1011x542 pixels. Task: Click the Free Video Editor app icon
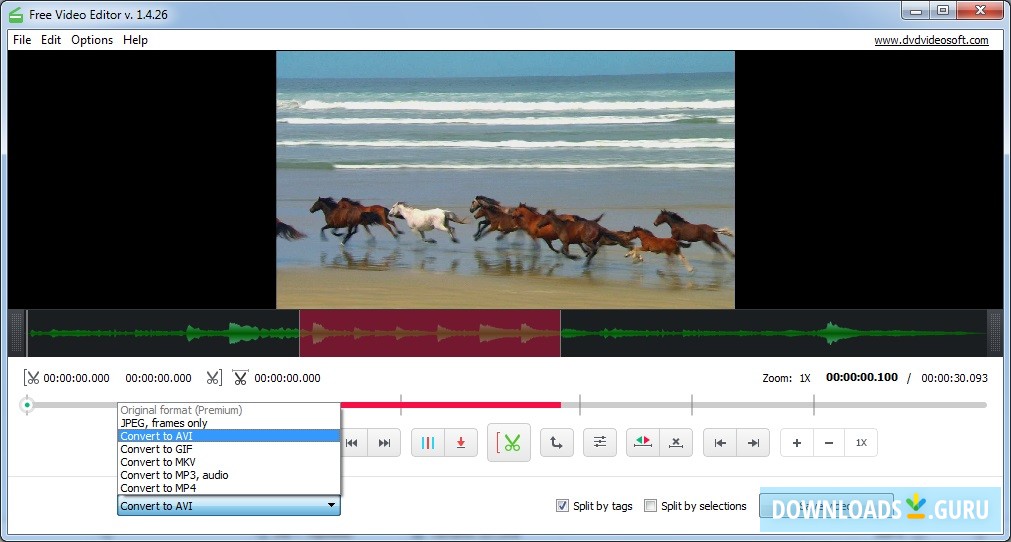[15, 14]
